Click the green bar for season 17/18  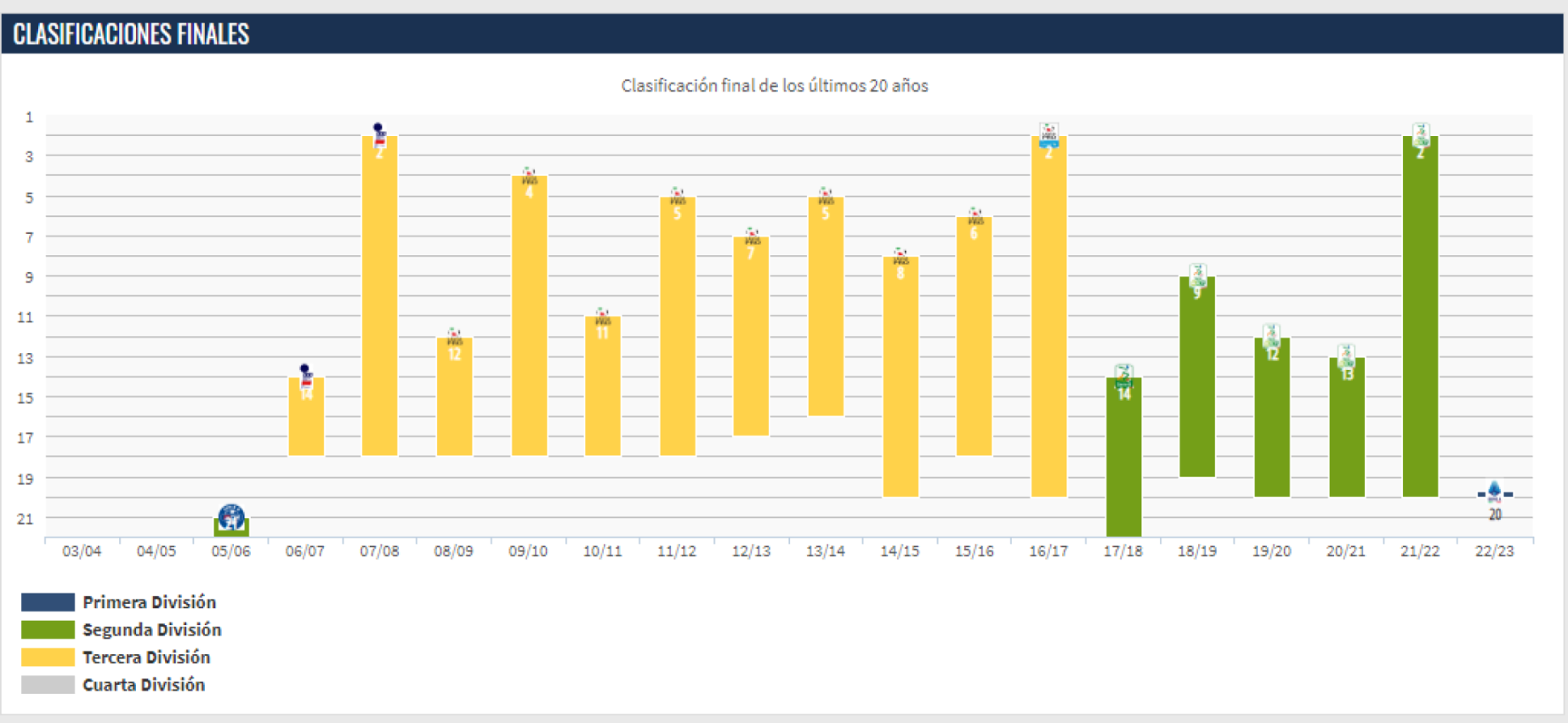coord(1123,457)
